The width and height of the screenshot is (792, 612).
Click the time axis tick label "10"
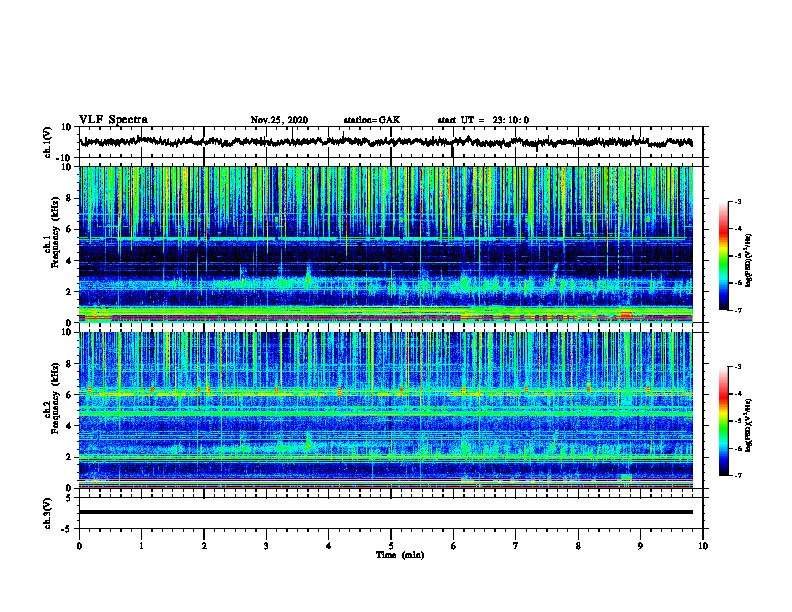pos(703,546)
